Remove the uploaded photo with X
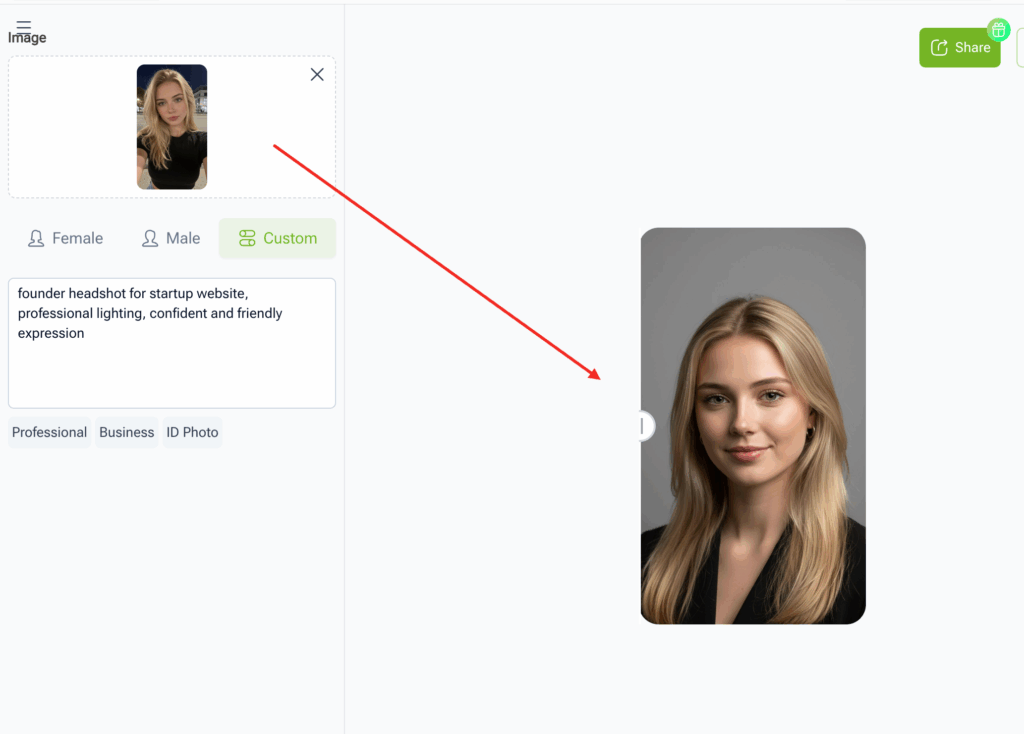This screenshot has width=1024, height=734. coord(317,75)
